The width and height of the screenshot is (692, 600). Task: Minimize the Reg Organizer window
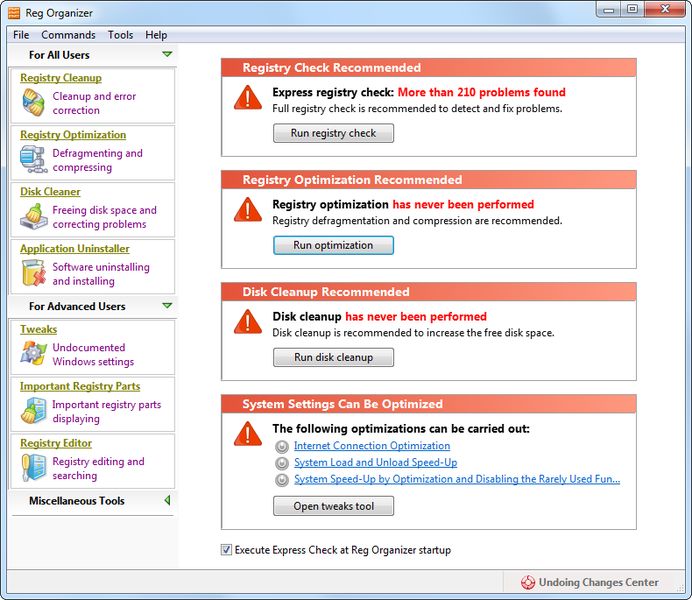(609, 10)
